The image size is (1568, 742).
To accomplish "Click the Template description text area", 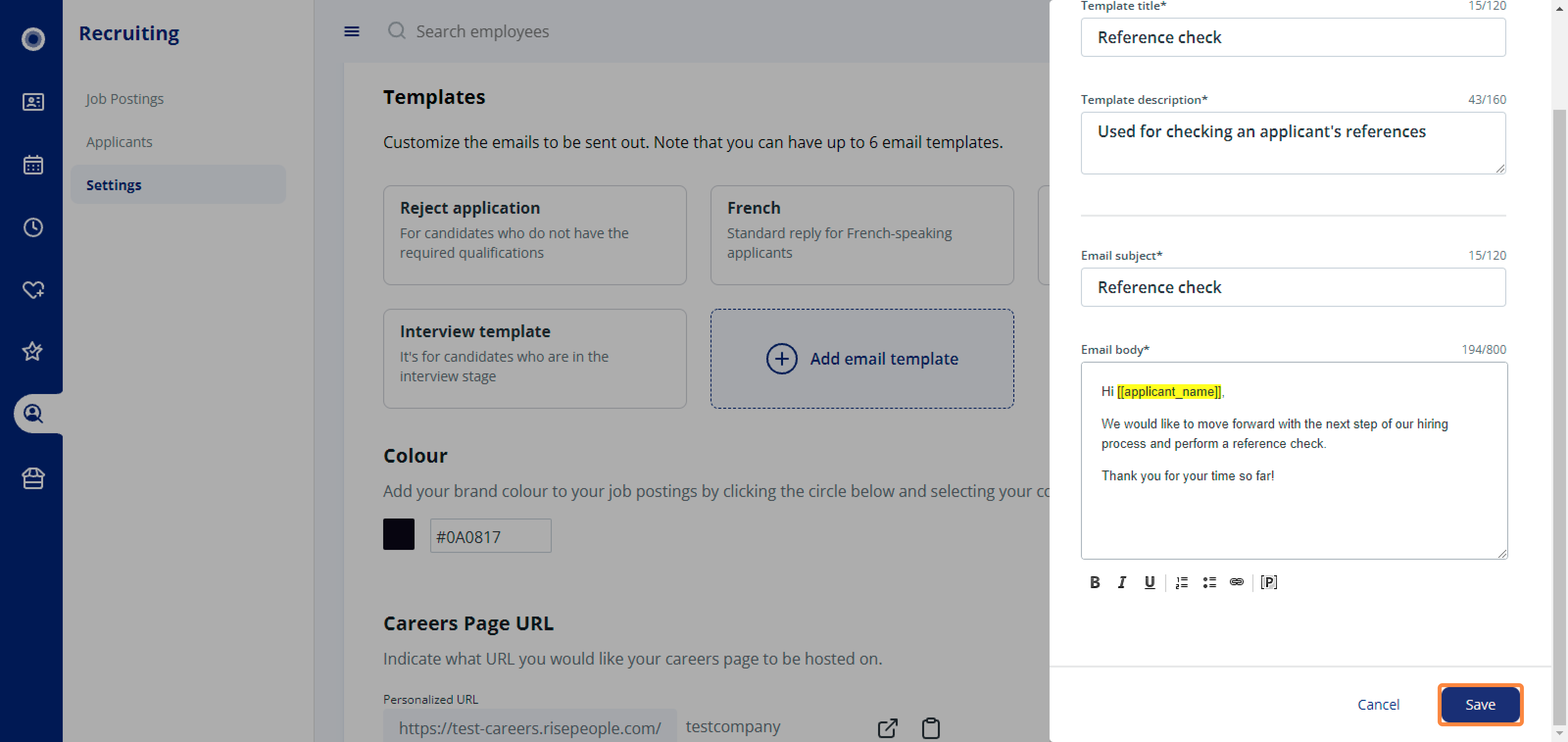I will [1293, 143].
